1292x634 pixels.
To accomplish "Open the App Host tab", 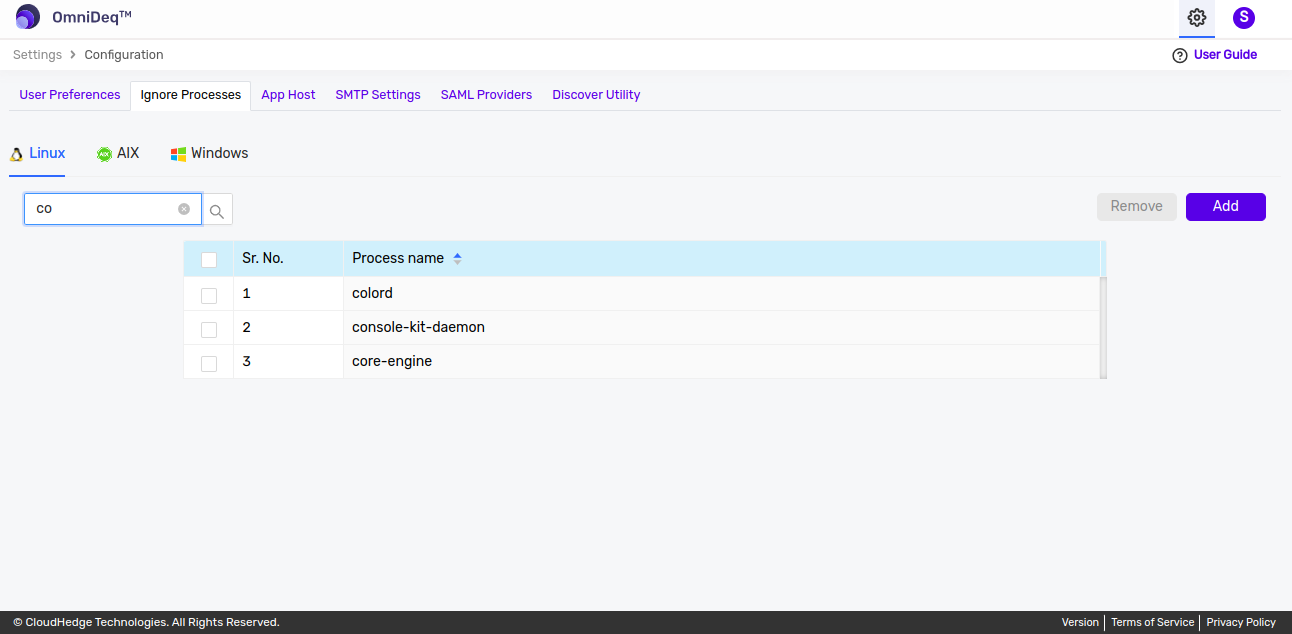I will pyautogui.click(x=288, y=95).
